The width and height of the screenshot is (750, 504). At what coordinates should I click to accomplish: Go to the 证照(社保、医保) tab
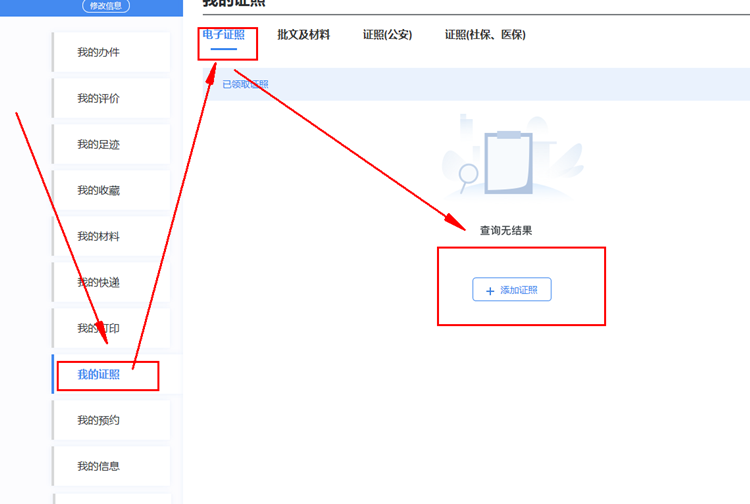tap(485, 35)
